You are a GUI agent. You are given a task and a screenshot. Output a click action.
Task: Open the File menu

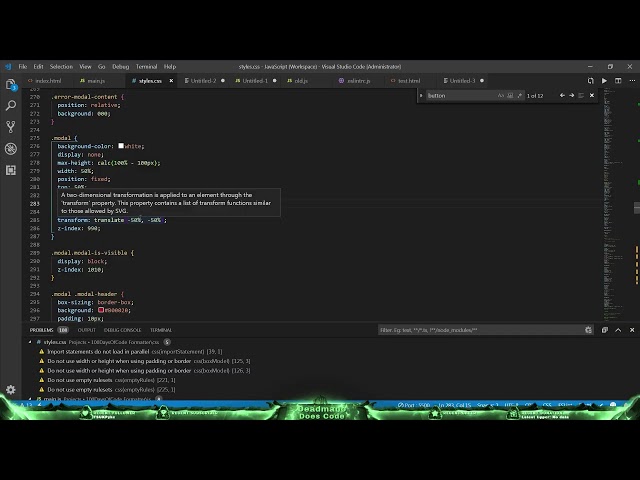coord(22,67)
